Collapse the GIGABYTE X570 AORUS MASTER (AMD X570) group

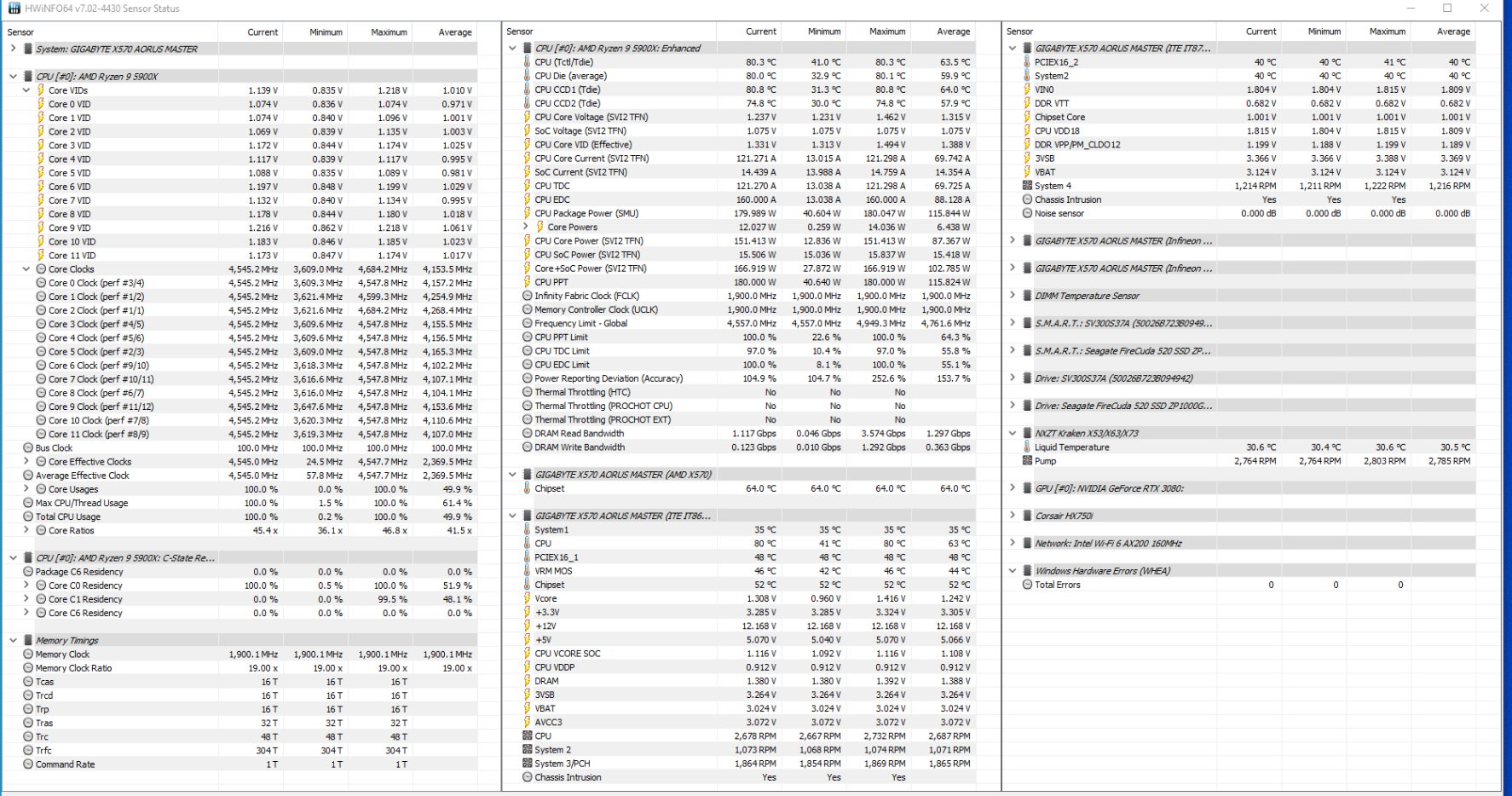click(512, 475)
